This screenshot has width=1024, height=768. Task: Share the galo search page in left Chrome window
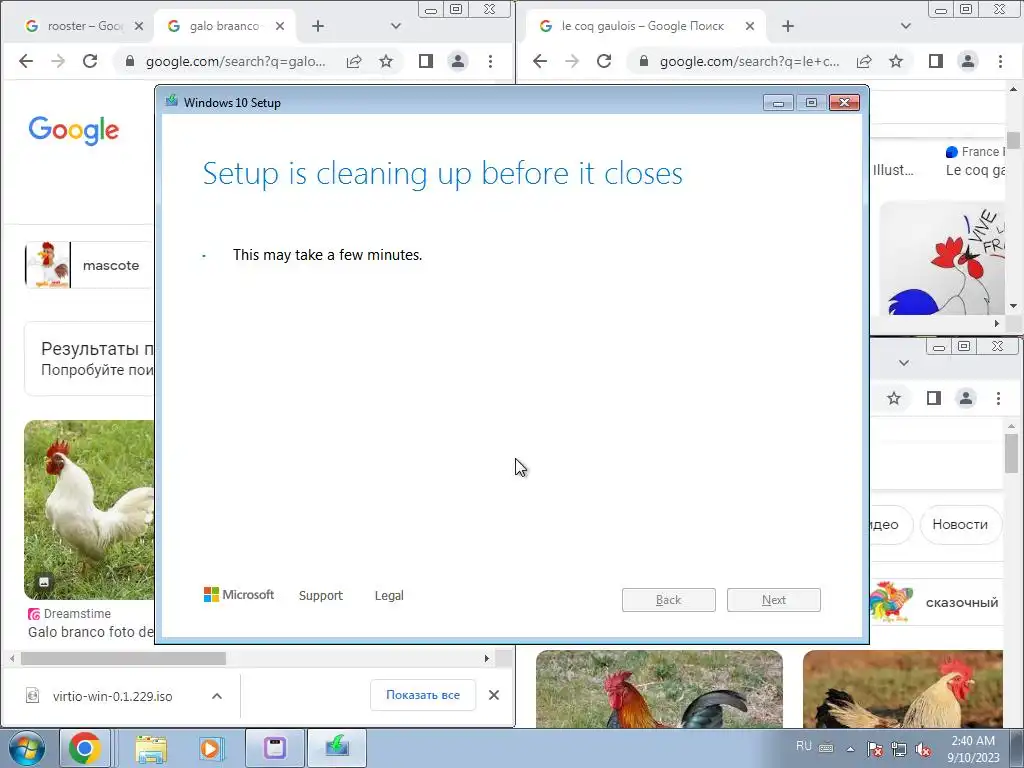tap(354, 61)
